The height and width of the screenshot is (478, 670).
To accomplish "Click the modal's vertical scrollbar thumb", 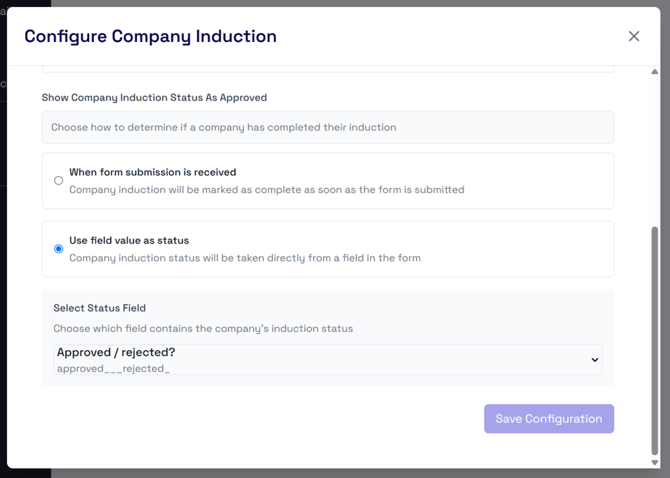I will pyautogui.click(x=655, y=341).
